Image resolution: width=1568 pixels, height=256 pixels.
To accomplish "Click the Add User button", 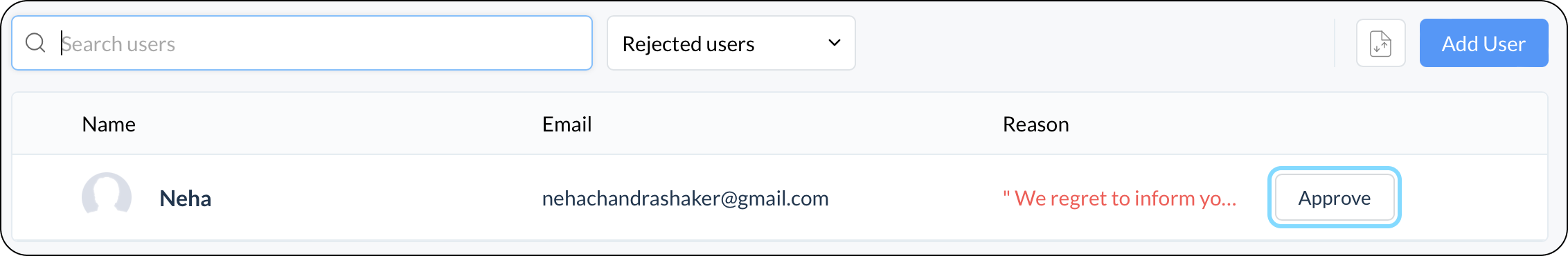I will 1484,43.
